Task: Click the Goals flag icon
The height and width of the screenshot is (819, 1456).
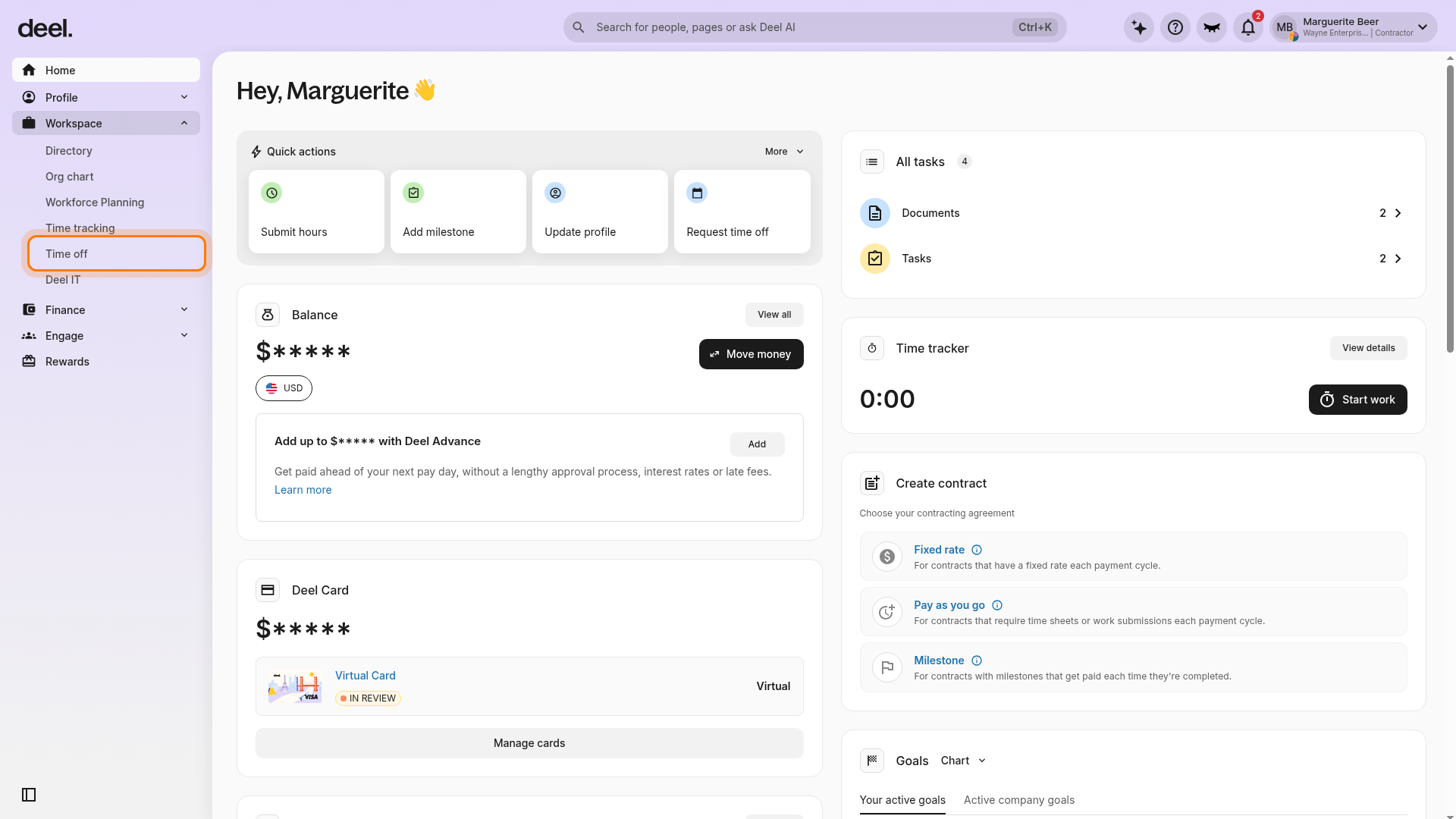Action: pyautogui.click(x=872, y=761)
